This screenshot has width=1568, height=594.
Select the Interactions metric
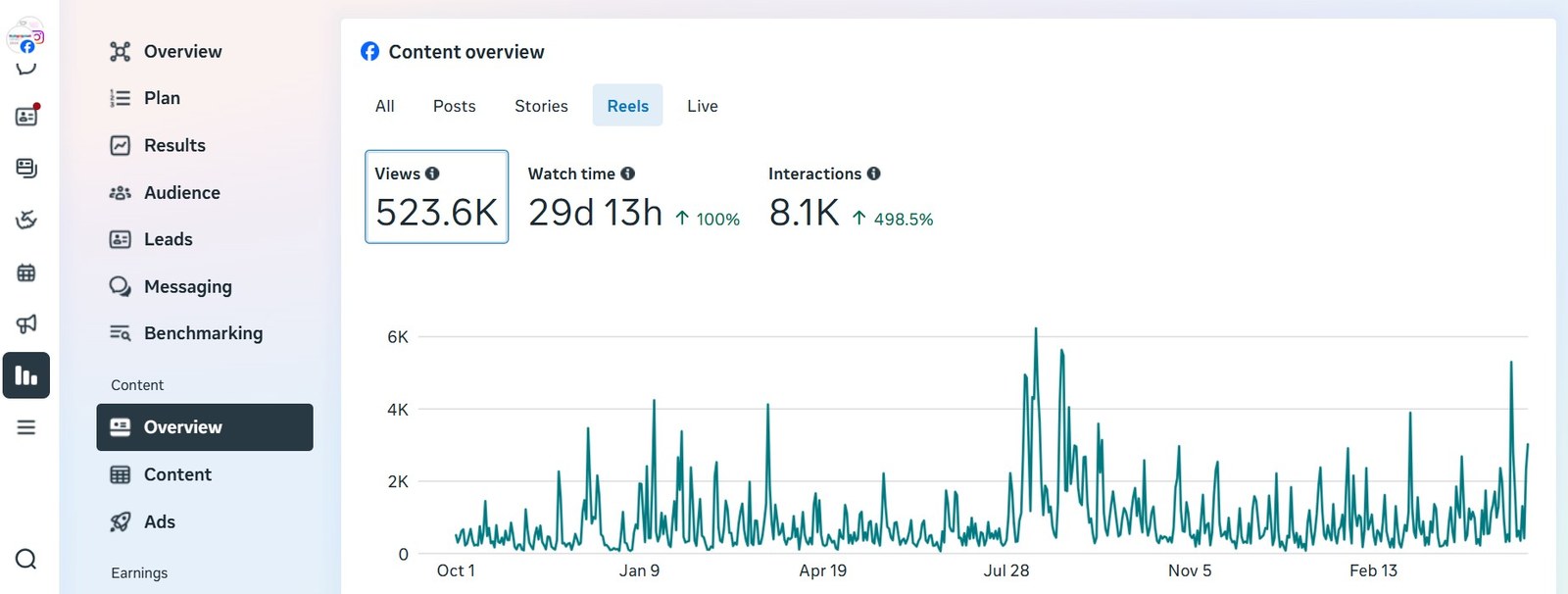click(851, 197)
